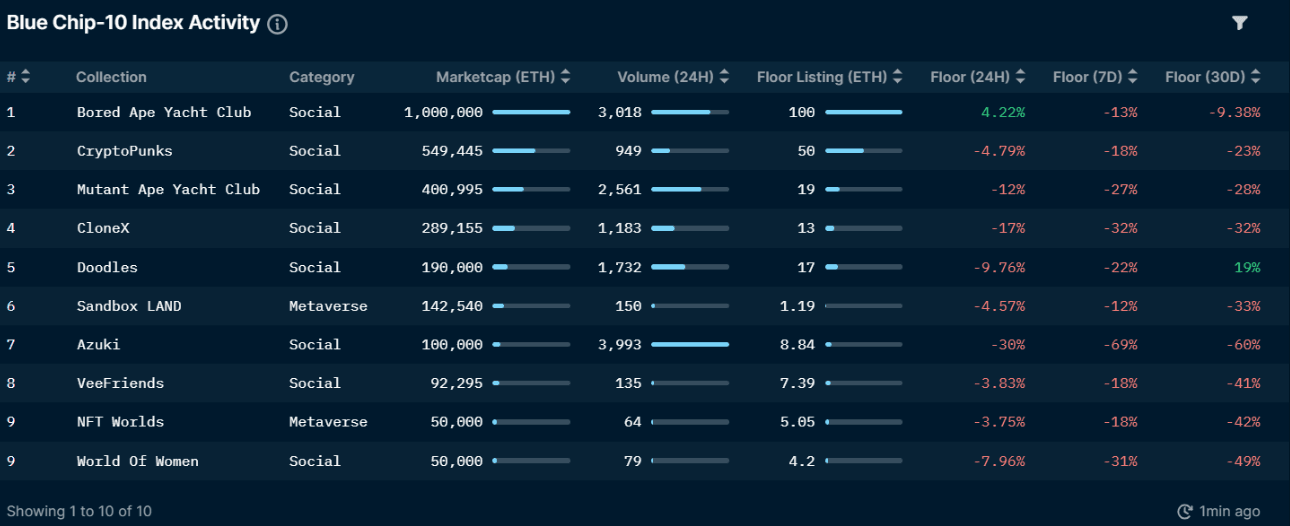
Task: Click volume value 3,993
Action: pos(620,344)
